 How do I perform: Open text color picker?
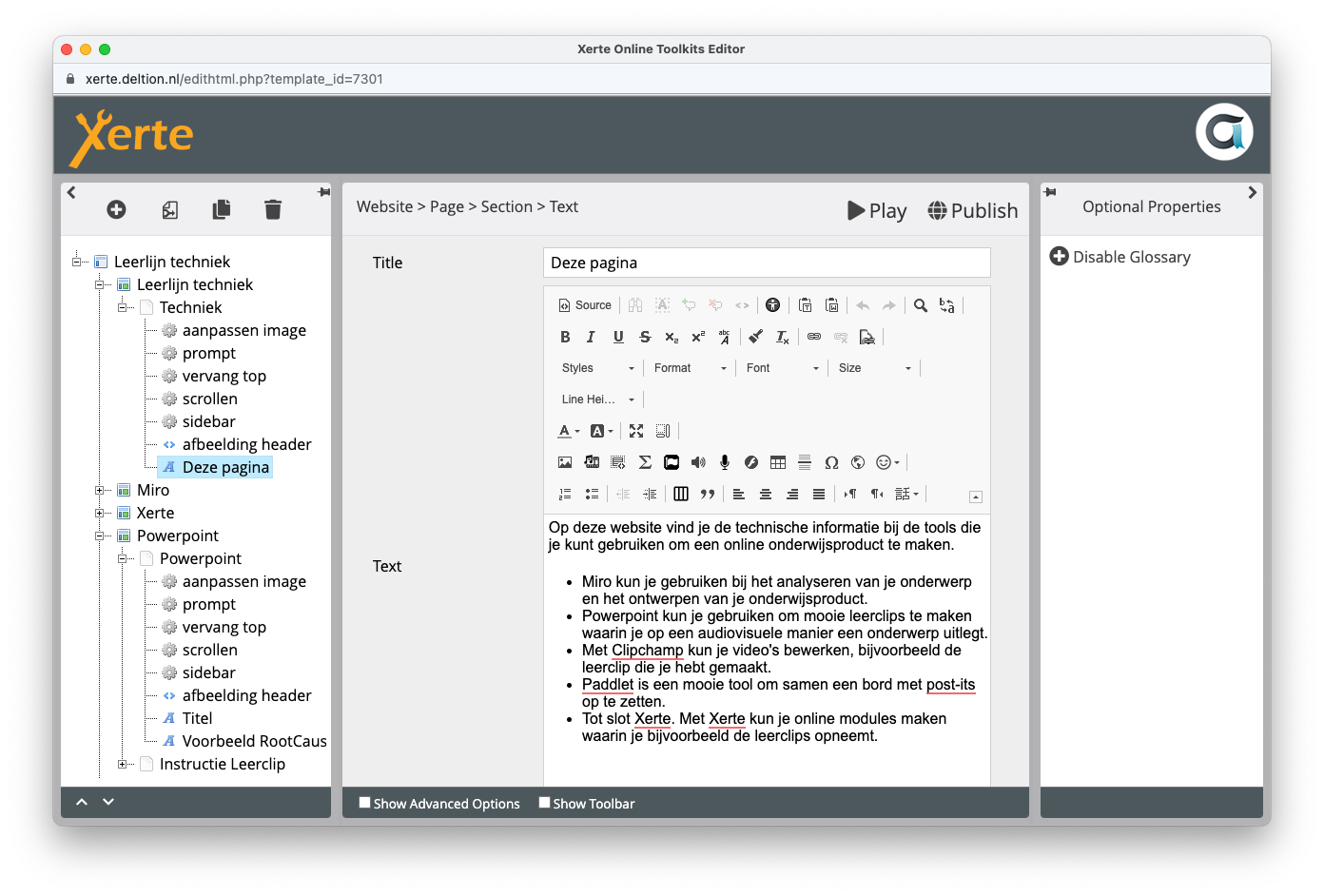[569, 431]
